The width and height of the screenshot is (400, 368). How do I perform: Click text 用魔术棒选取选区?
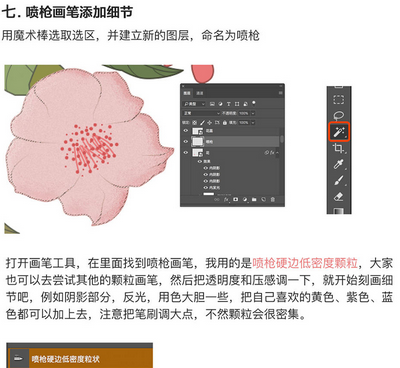(x=48, y=35)
